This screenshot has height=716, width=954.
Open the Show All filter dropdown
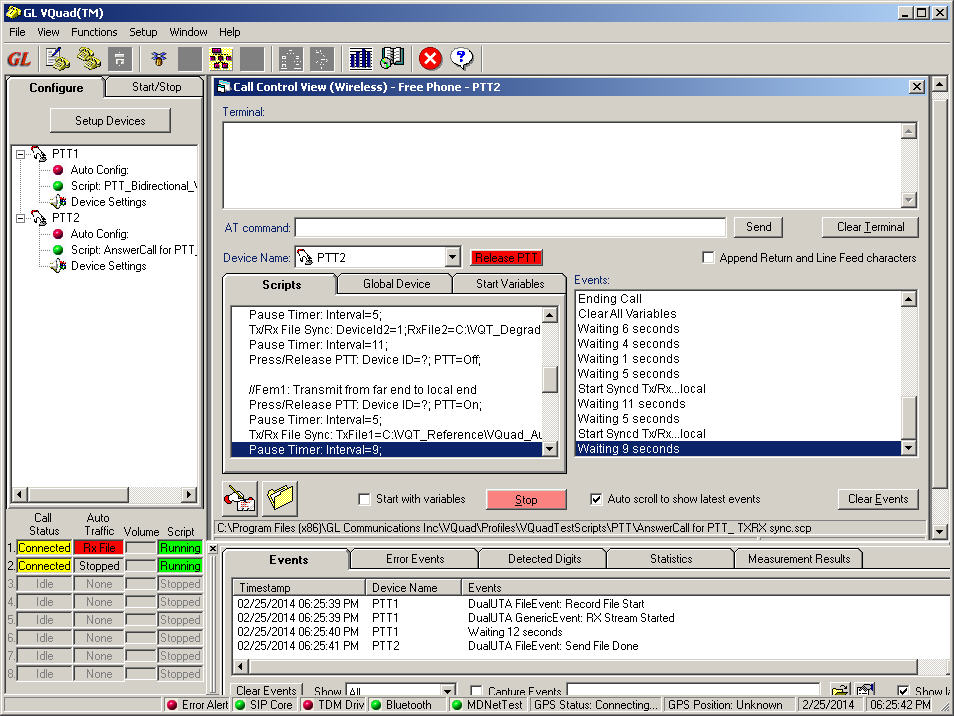coord(448,690)
